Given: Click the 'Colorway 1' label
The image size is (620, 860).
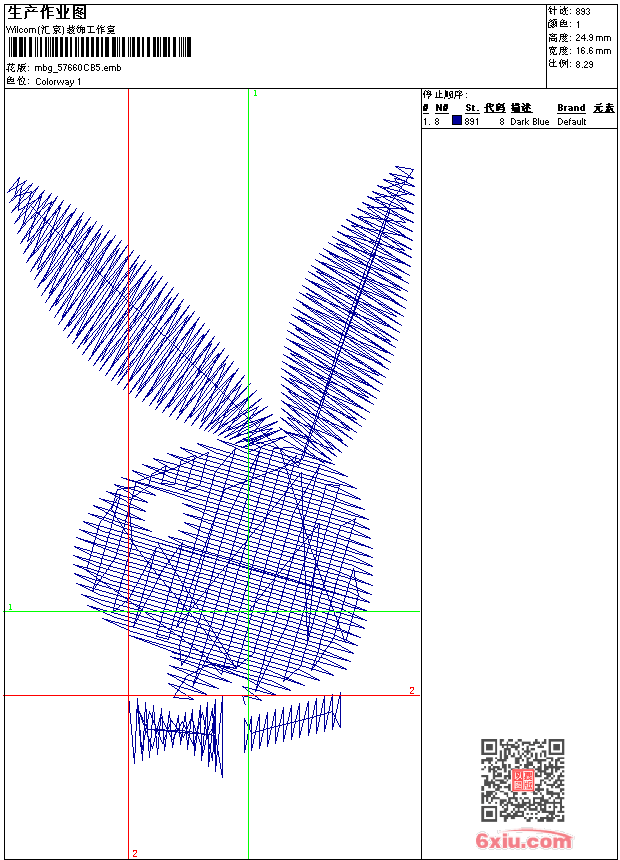Looking at the screenshot, I should pos(59,81).
